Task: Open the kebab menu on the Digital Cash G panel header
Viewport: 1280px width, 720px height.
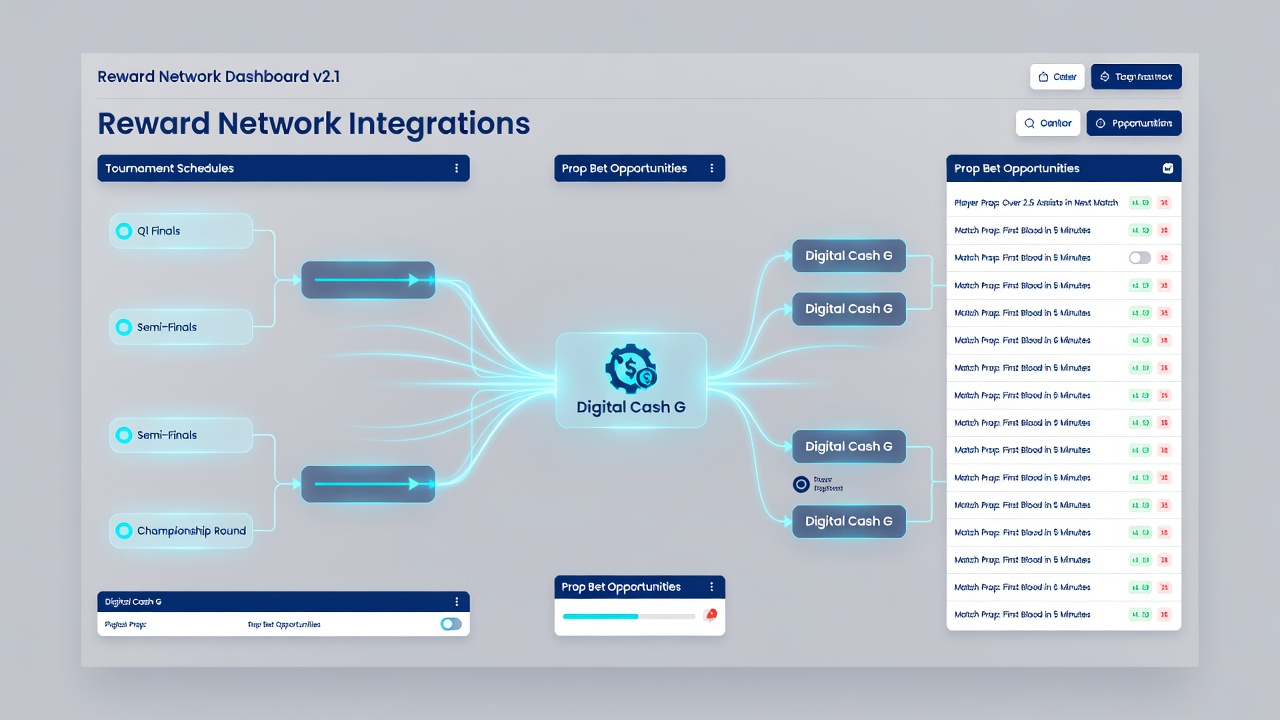Action: coord(456,602)
